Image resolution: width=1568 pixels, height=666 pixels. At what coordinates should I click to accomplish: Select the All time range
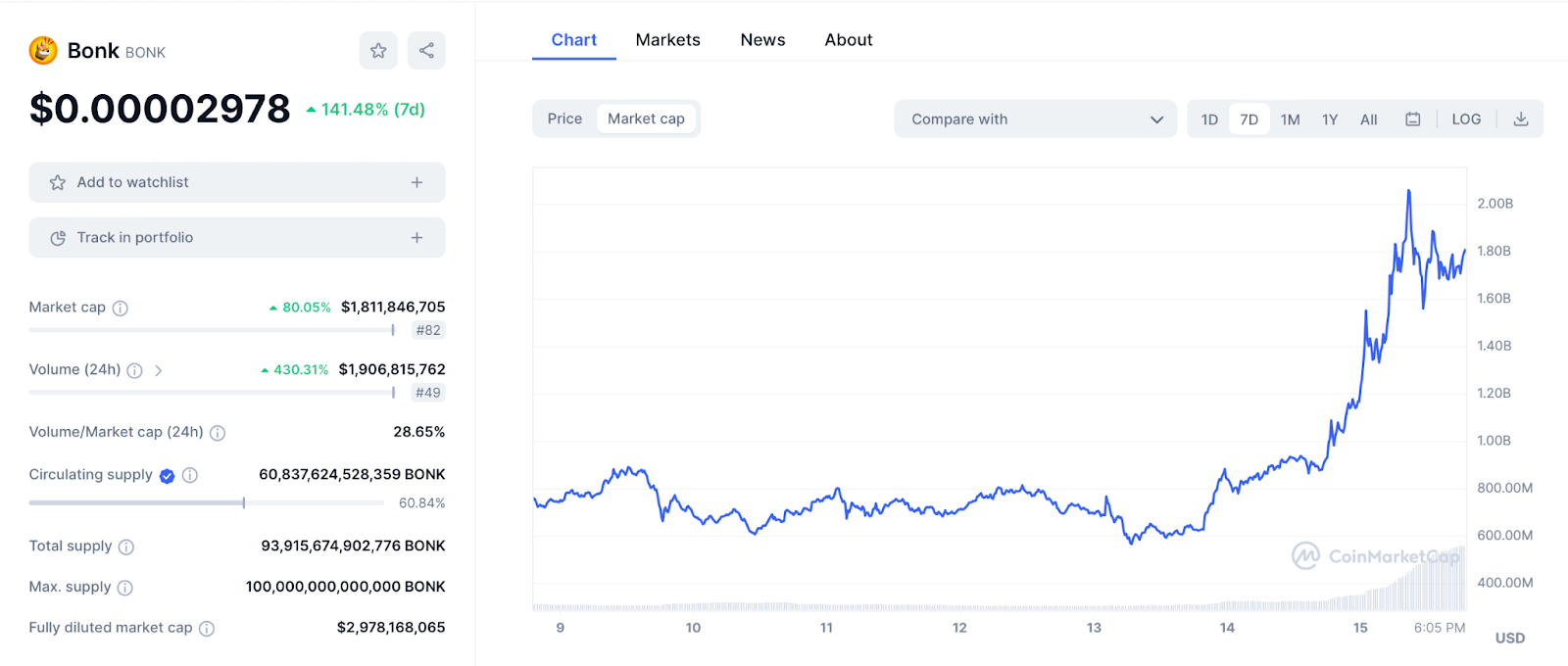[x=1369, y=119]
